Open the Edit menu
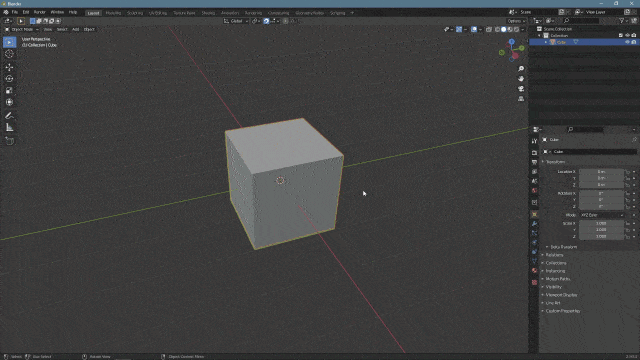 pos(26,12)
